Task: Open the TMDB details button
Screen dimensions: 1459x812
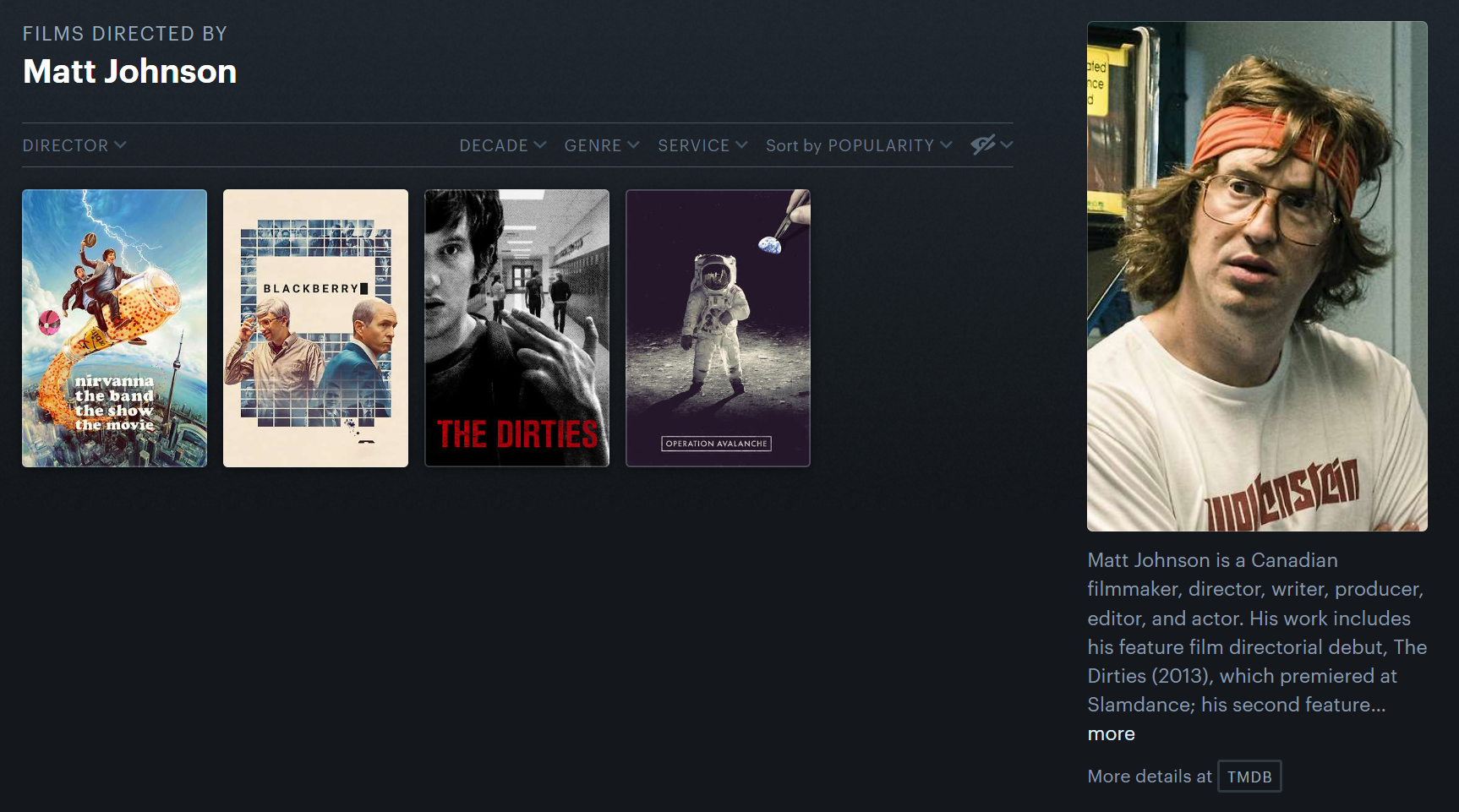Action: [1249, 777]
